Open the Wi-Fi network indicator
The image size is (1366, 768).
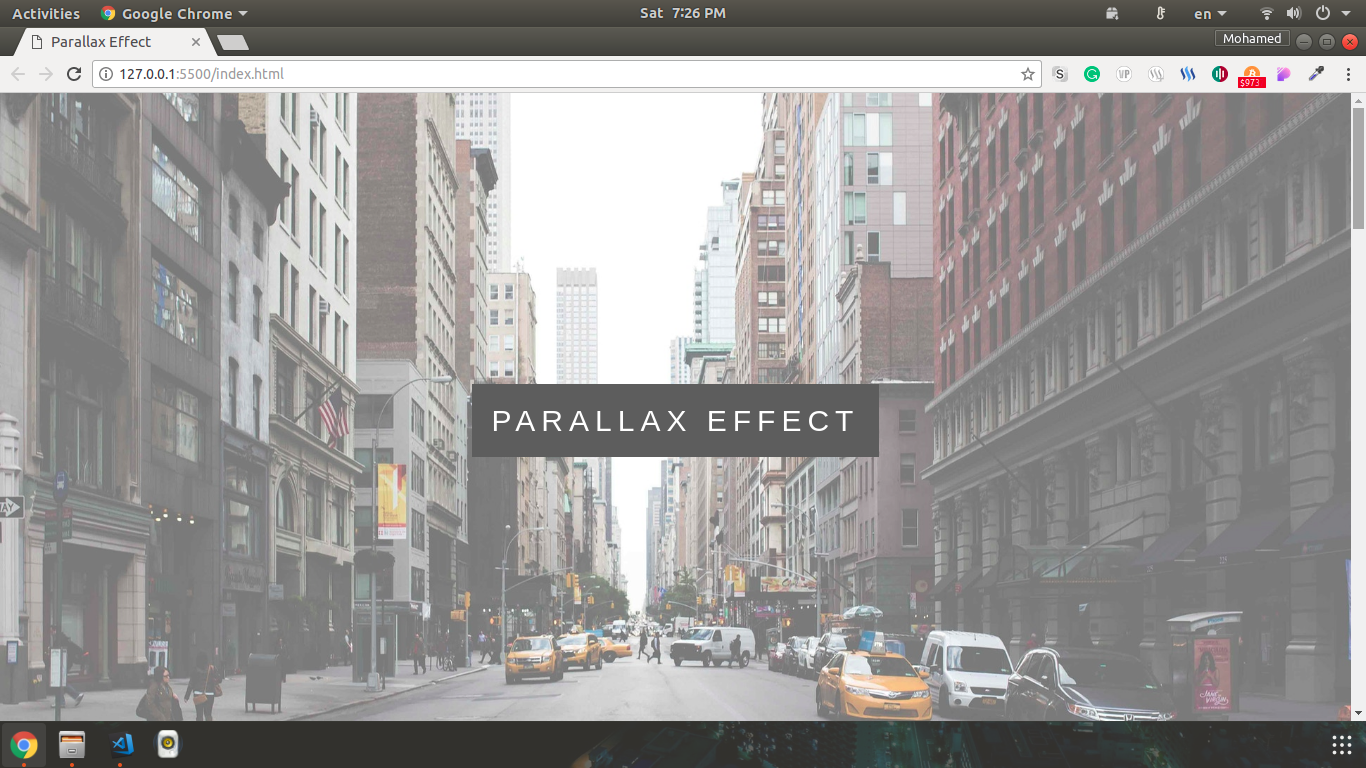[x=1267, y=14]
